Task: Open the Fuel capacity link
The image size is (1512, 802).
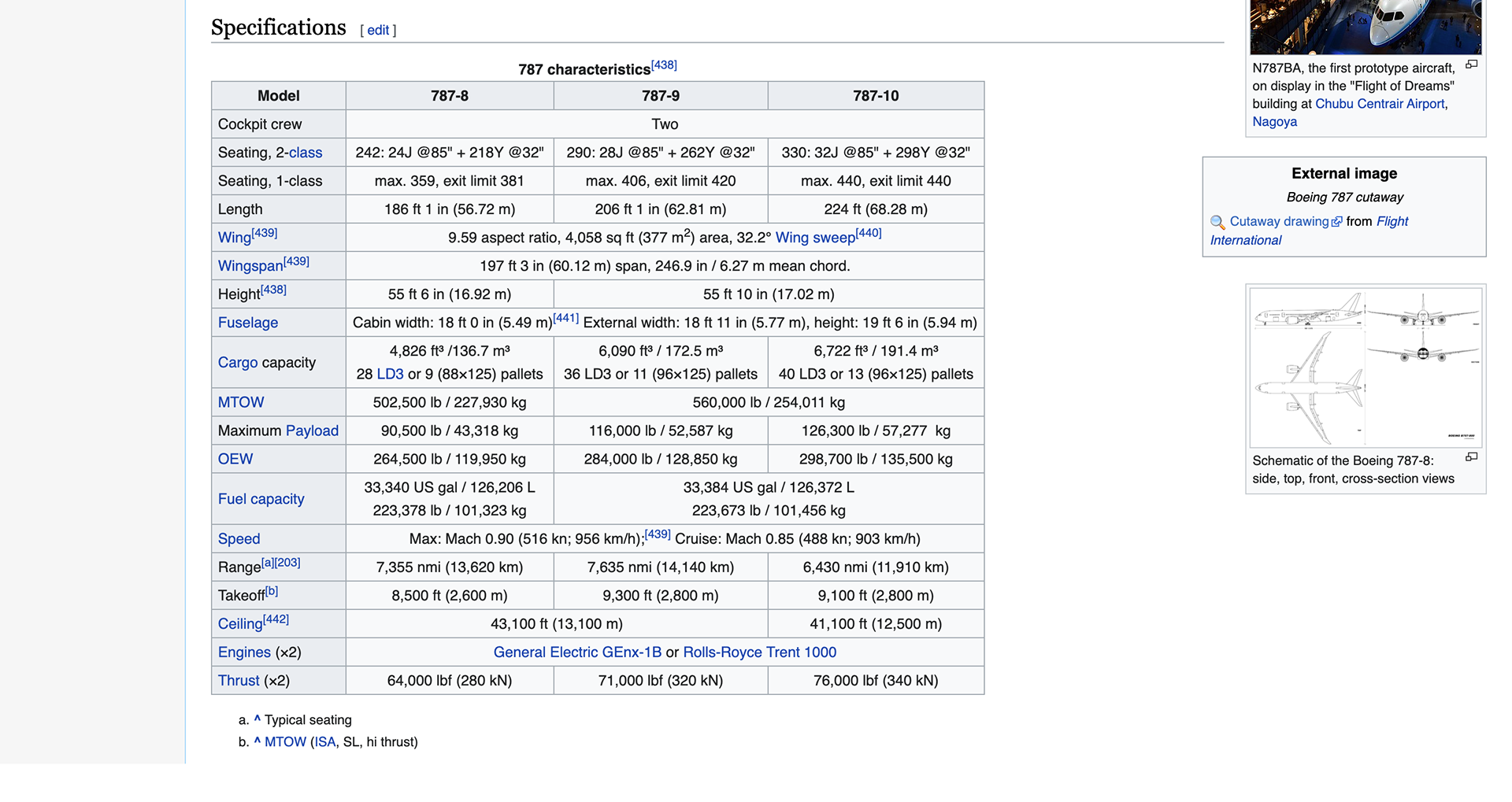Action: pos(261,499)
